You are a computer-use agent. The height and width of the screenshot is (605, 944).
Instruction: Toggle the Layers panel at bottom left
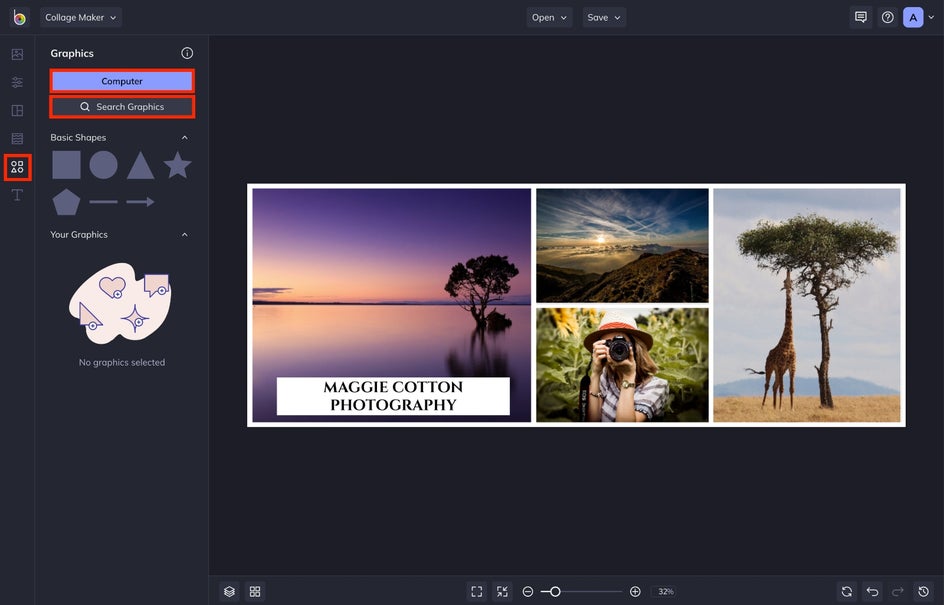pyautogui.click(x=228, y=591)
